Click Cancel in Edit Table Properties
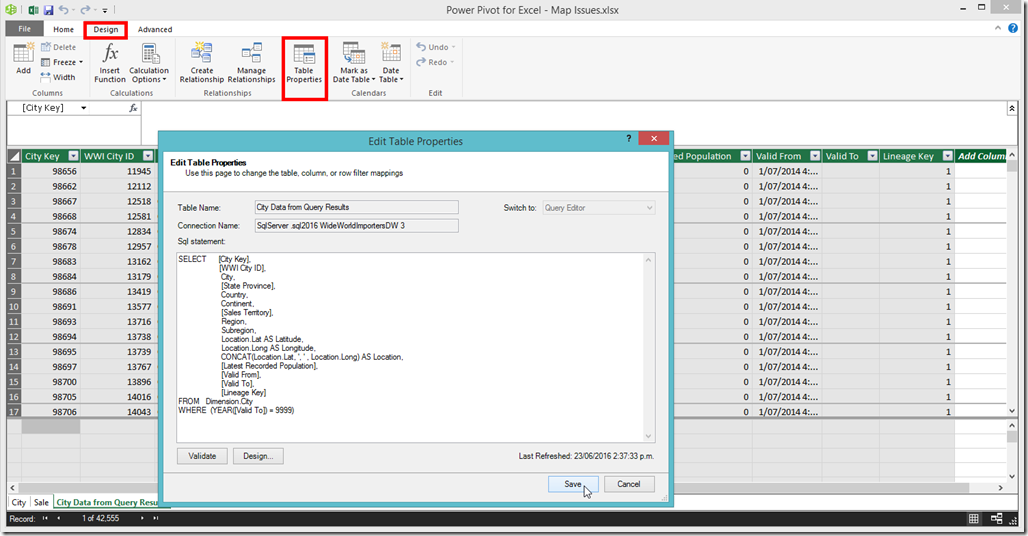 (x=629, y=484)
